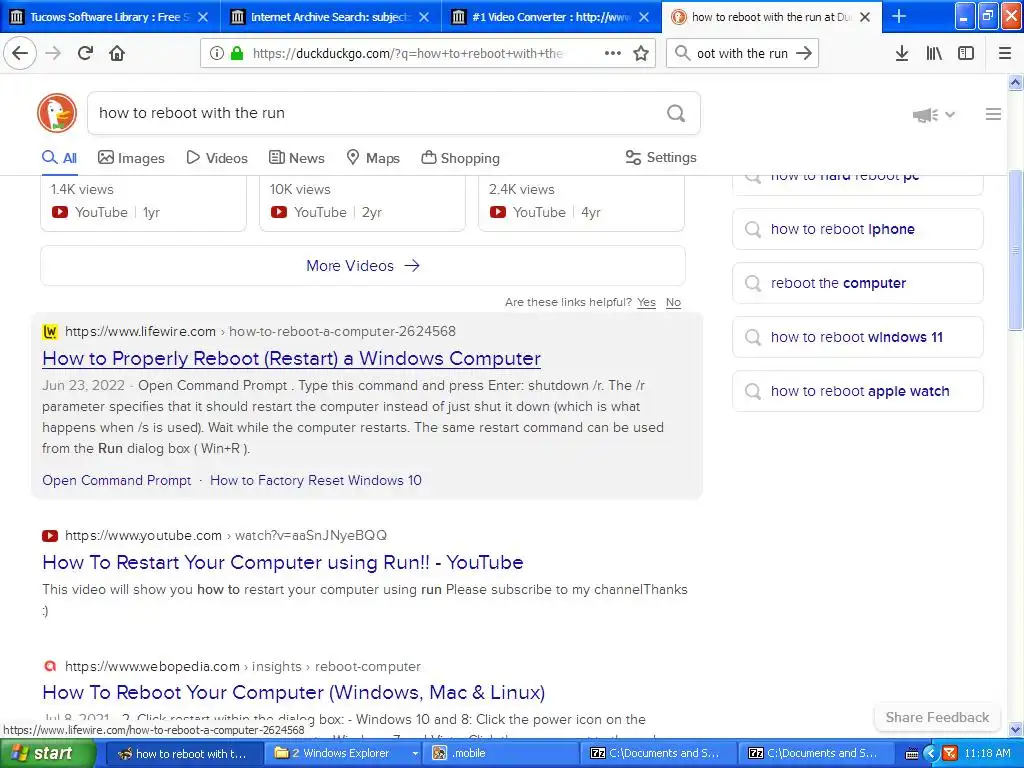
Task: Click the toolbar search text field
Action: click(743, 53)
